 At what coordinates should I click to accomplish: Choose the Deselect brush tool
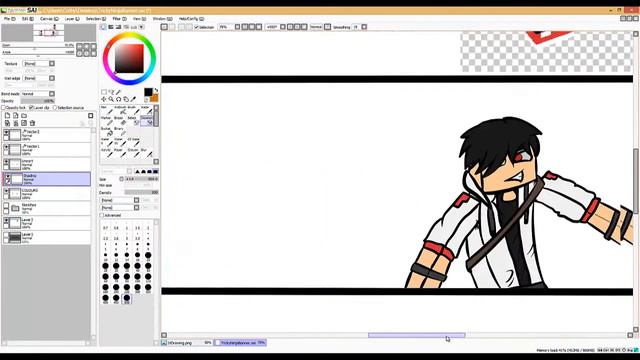146,121
